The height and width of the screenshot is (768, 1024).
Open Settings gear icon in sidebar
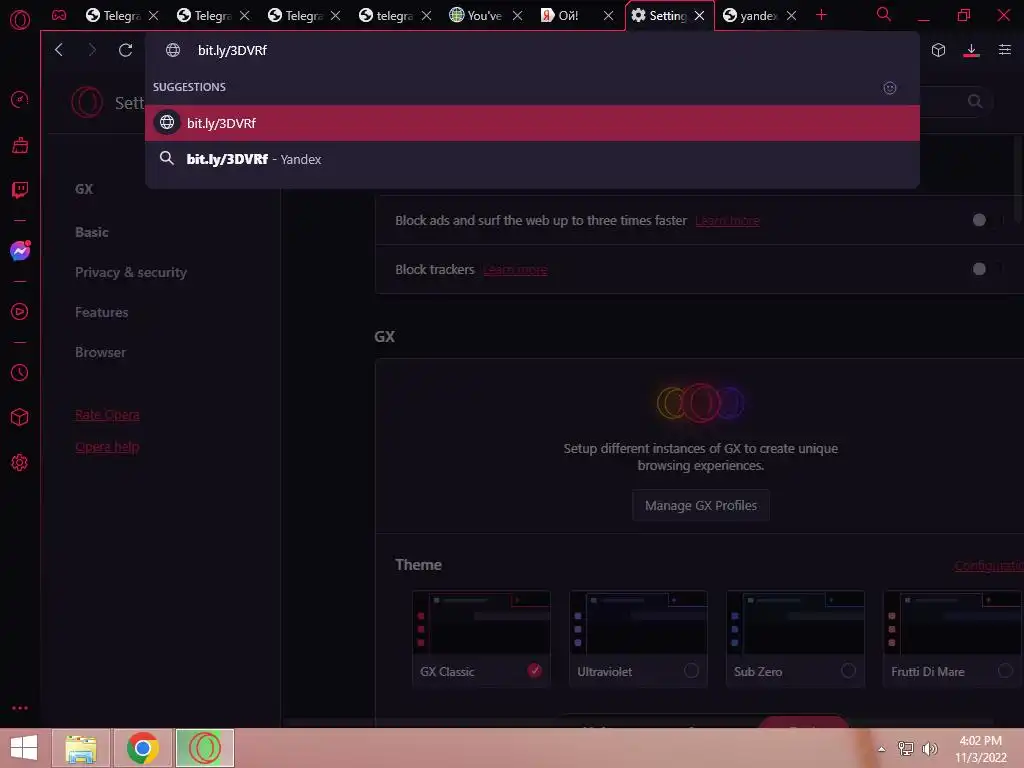(x=20, y=462)
